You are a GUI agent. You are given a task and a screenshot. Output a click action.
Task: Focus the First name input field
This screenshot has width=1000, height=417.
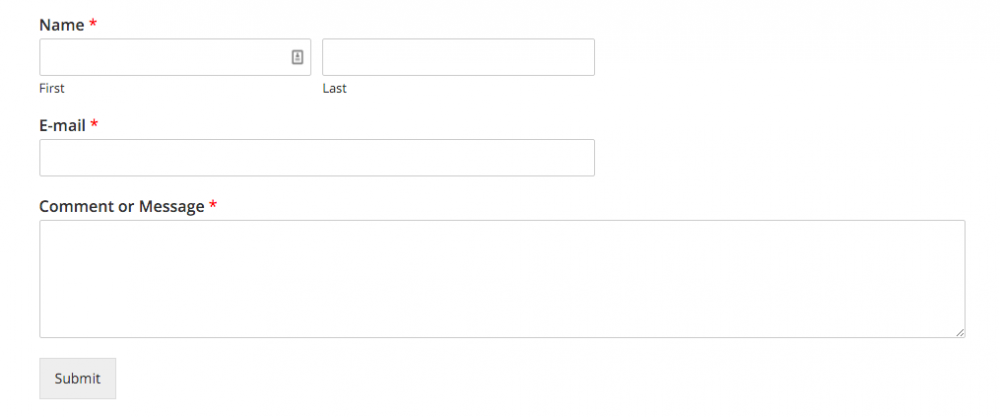point(160,57)
